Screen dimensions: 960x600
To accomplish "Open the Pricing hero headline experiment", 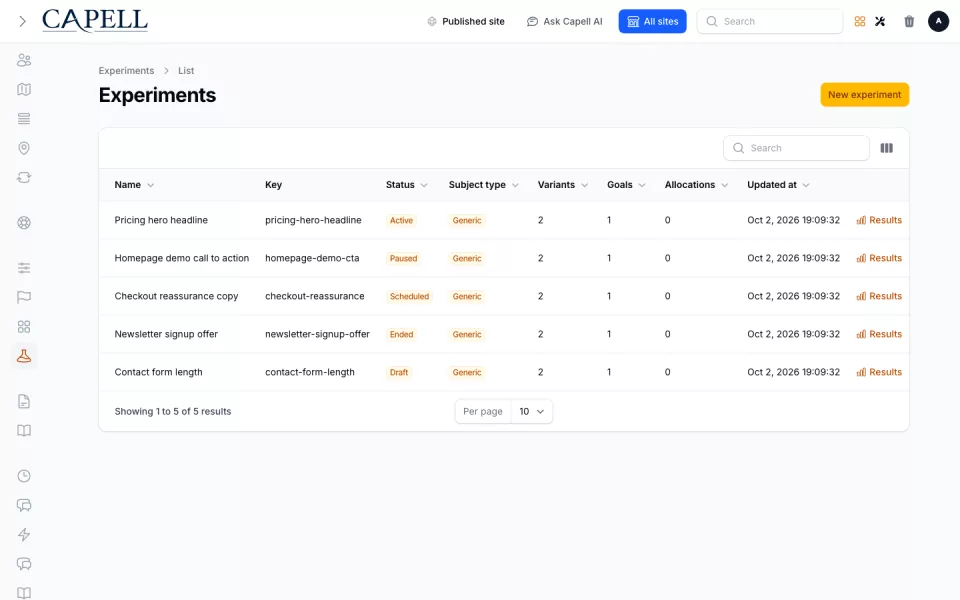I will click(161, 220).
